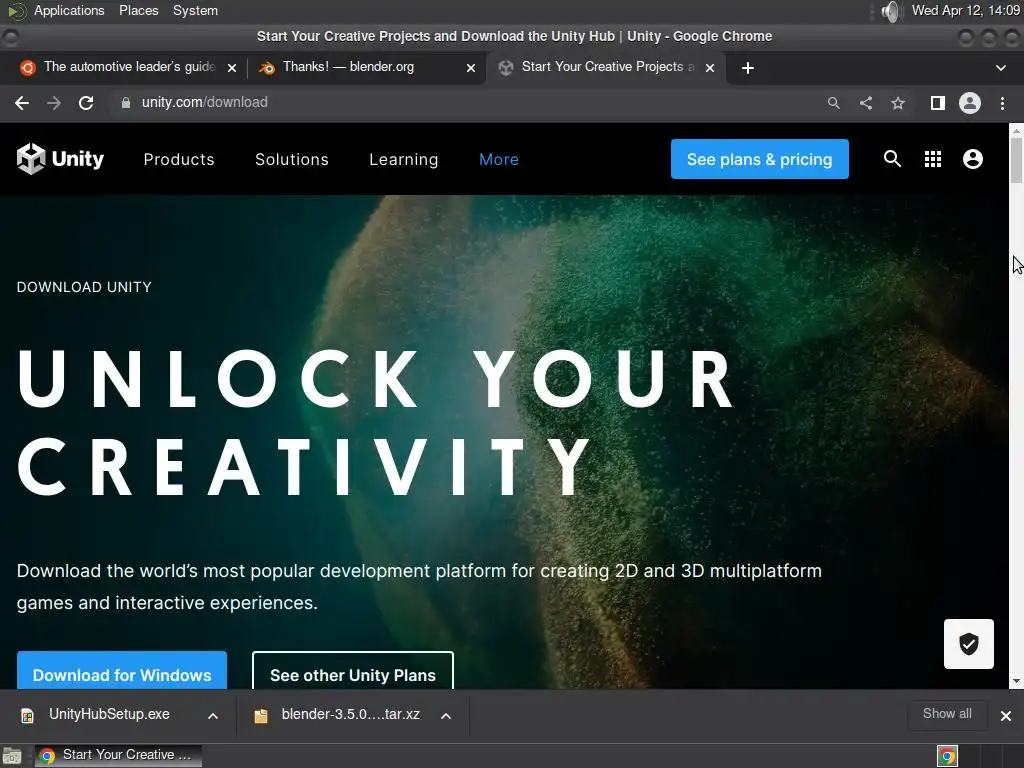Go forward to the next page

[54, 103]
